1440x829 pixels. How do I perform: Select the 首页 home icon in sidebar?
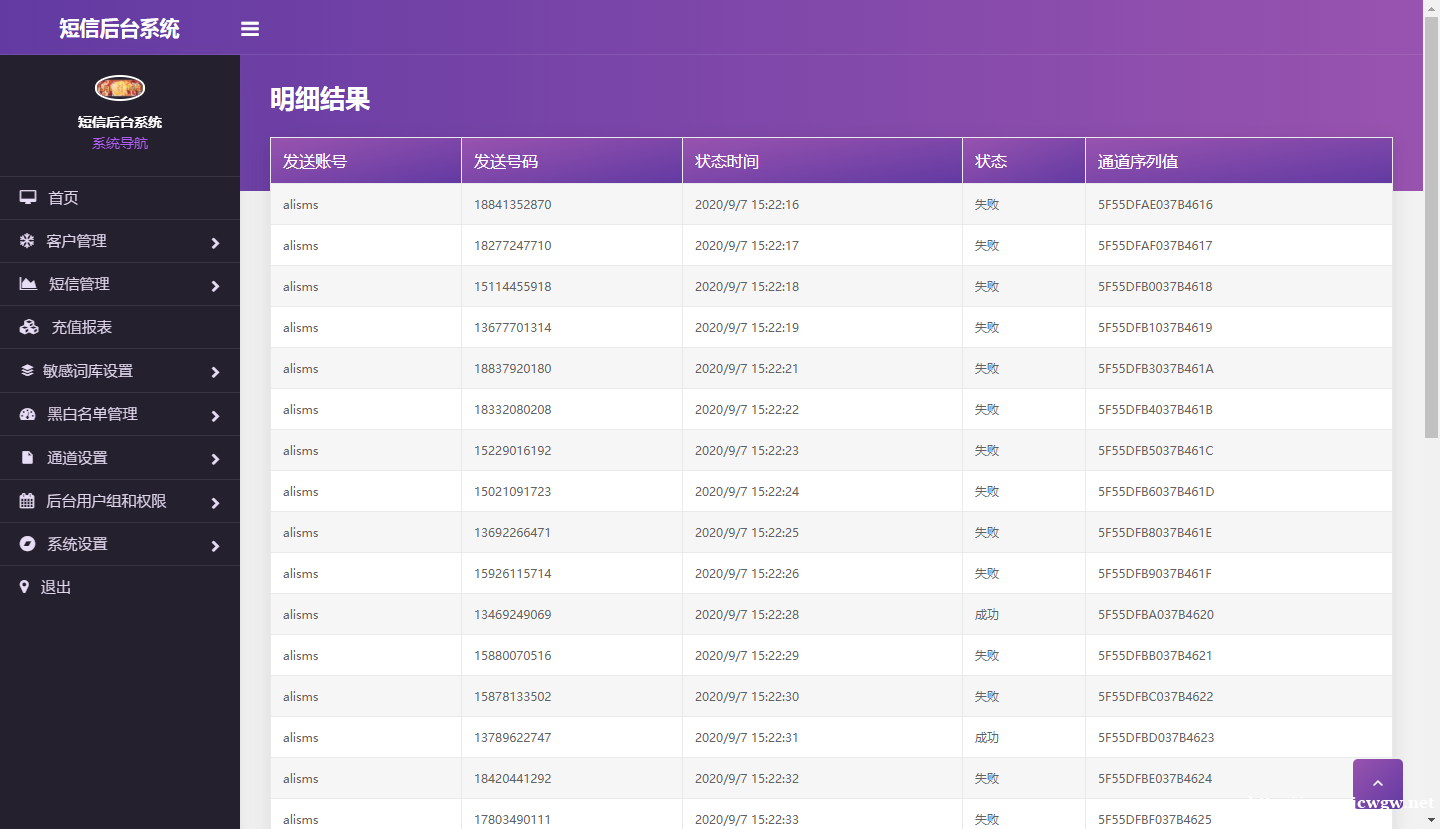(x=27, y=197)
